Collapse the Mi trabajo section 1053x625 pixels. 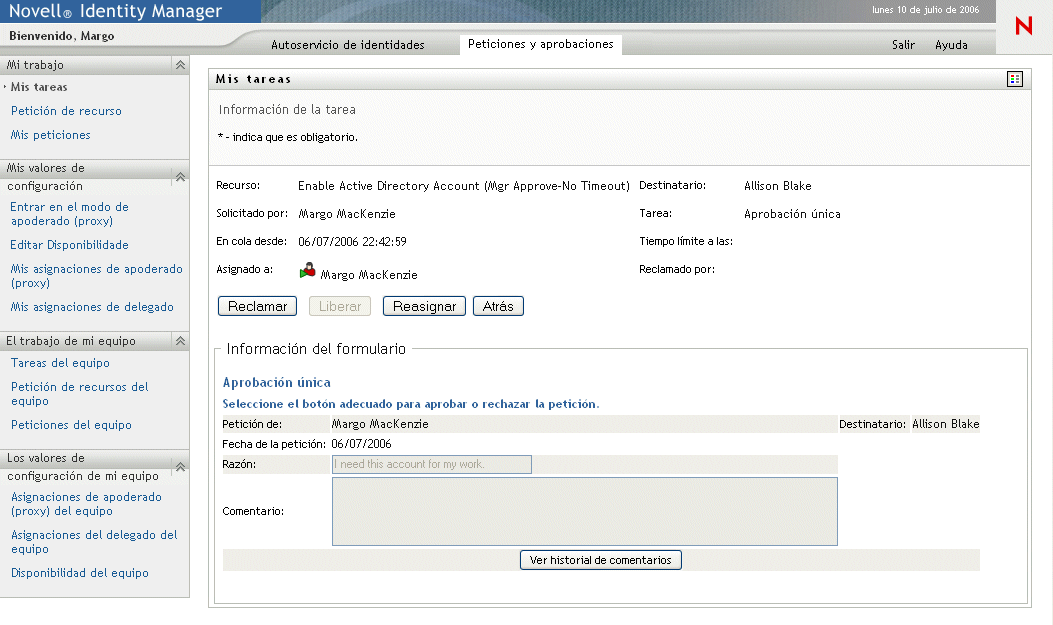tap(180, 65)
